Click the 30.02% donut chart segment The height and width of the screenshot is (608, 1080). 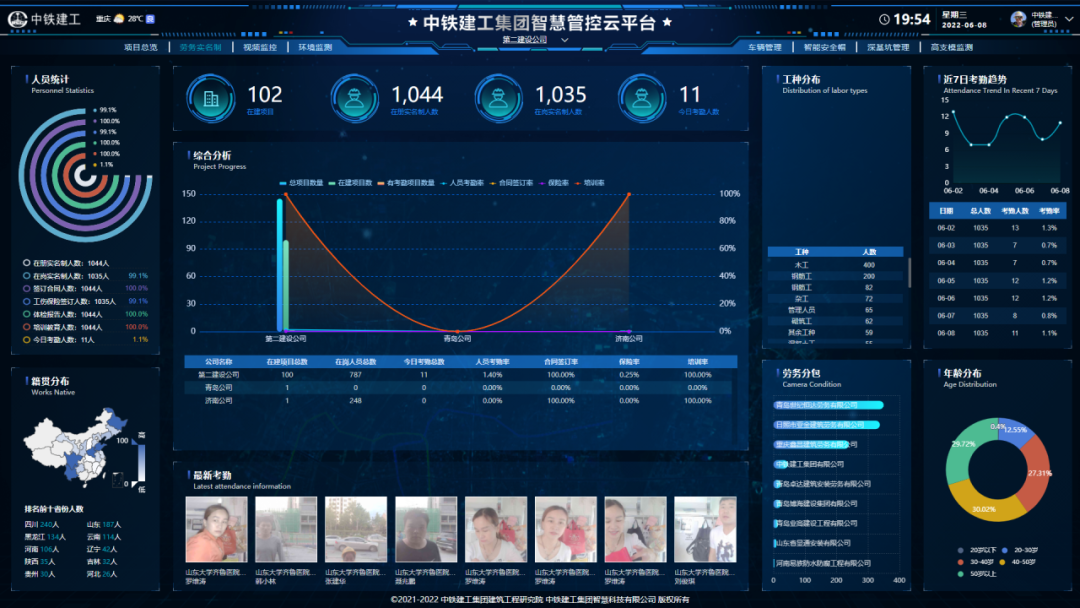986,504
